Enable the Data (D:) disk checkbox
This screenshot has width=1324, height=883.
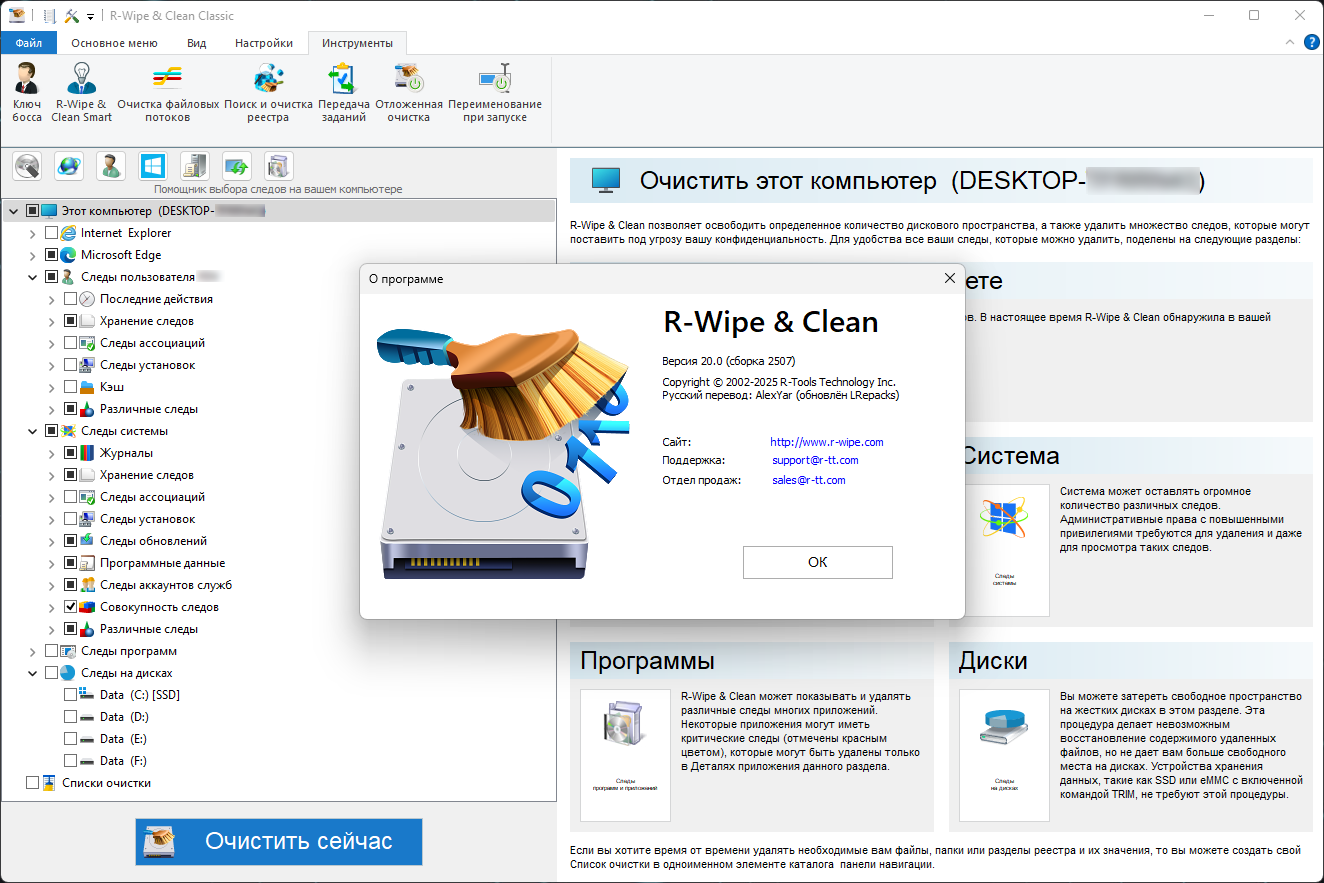coord(71,717)
